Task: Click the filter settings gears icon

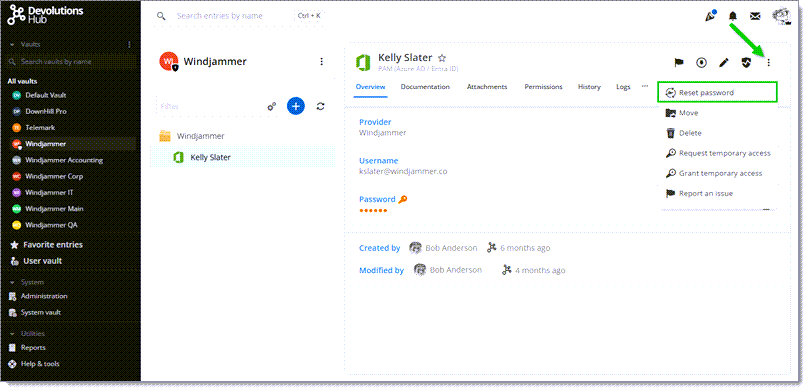Action: (x=271, y=106)
